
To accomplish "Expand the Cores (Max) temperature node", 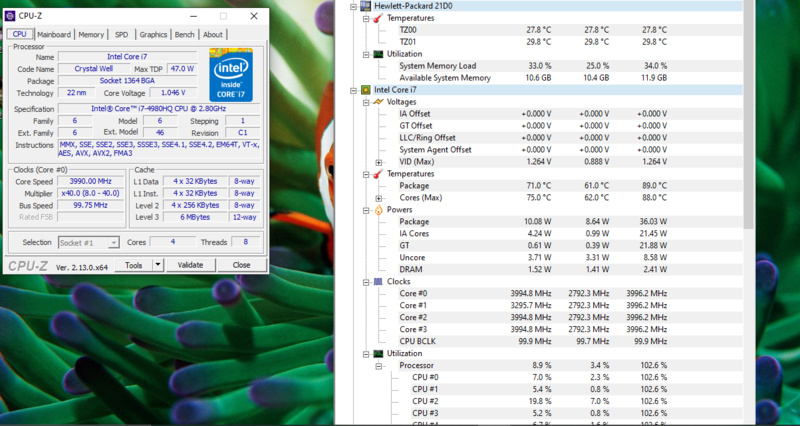I will [x=379, y=198].
